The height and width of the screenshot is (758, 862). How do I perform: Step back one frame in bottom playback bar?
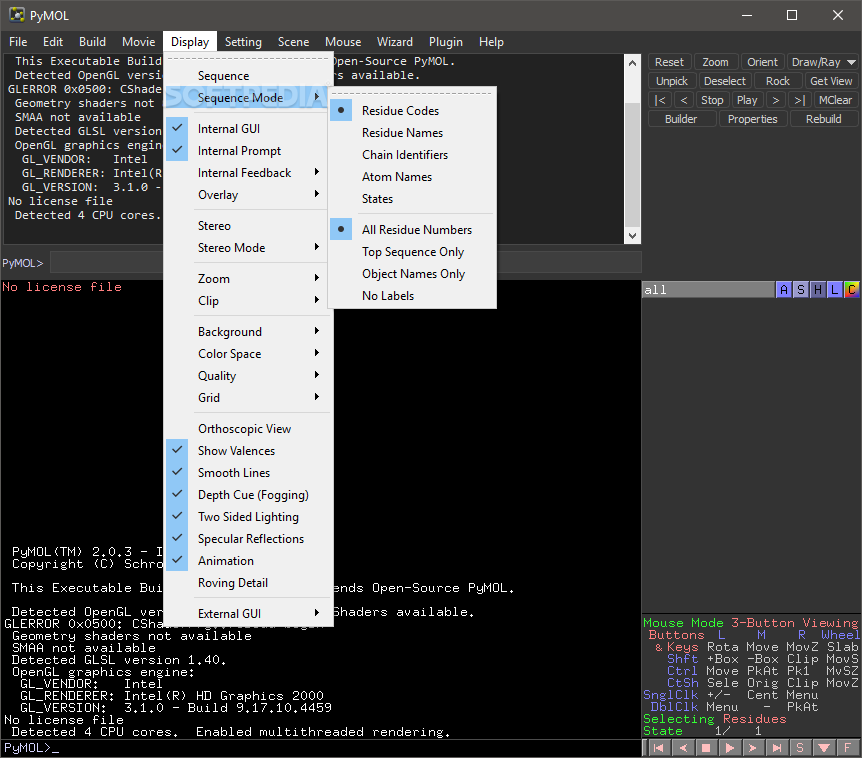pos(683,748)
